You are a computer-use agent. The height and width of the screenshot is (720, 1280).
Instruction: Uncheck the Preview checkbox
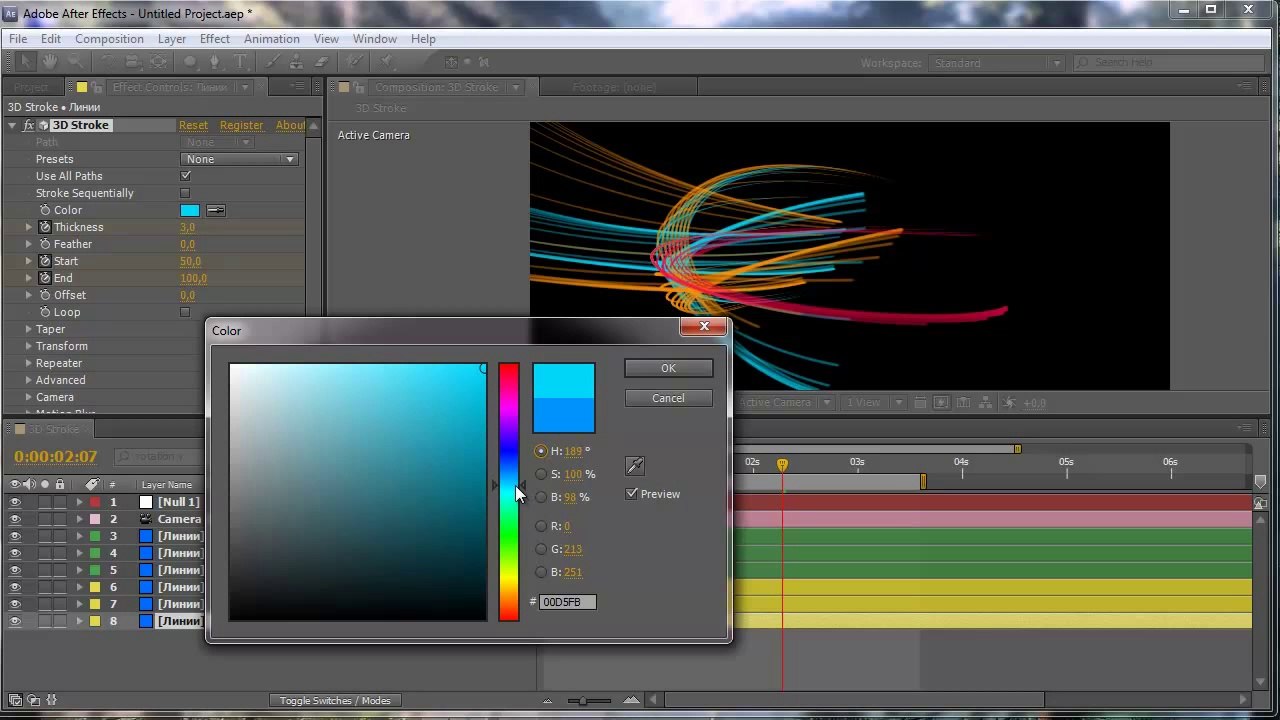click(632, 494)
